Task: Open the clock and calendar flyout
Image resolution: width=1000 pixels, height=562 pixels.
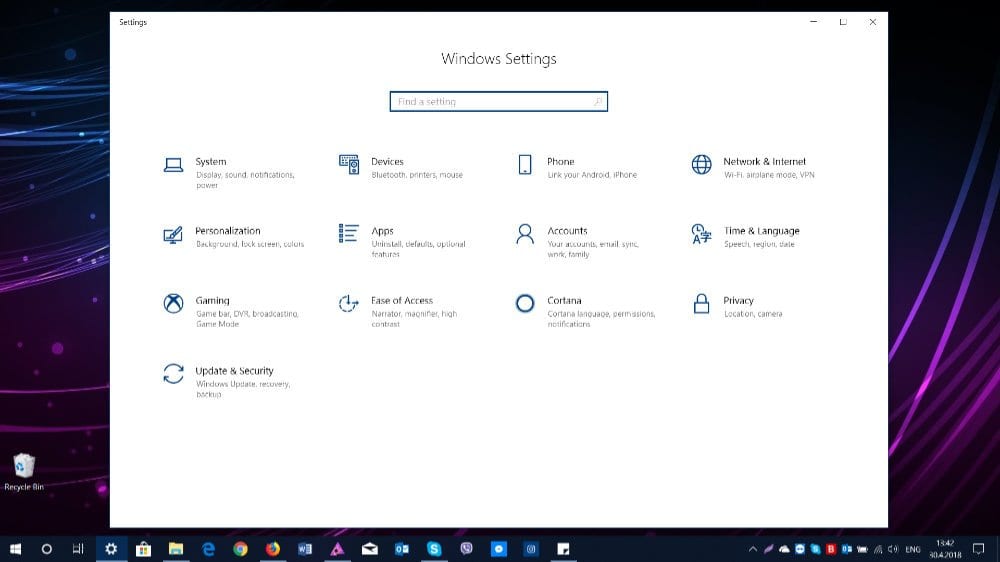Action: [945, 549]
